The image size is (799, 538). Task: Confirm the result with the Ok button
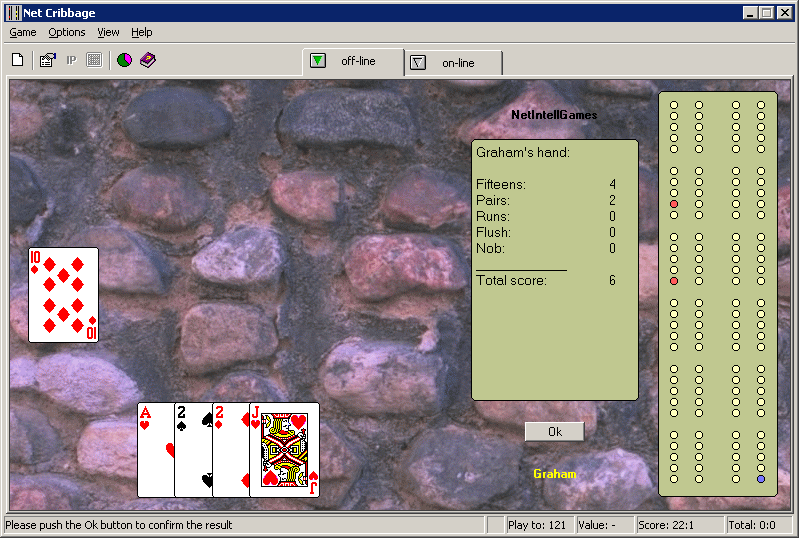(x=554, y=432)
